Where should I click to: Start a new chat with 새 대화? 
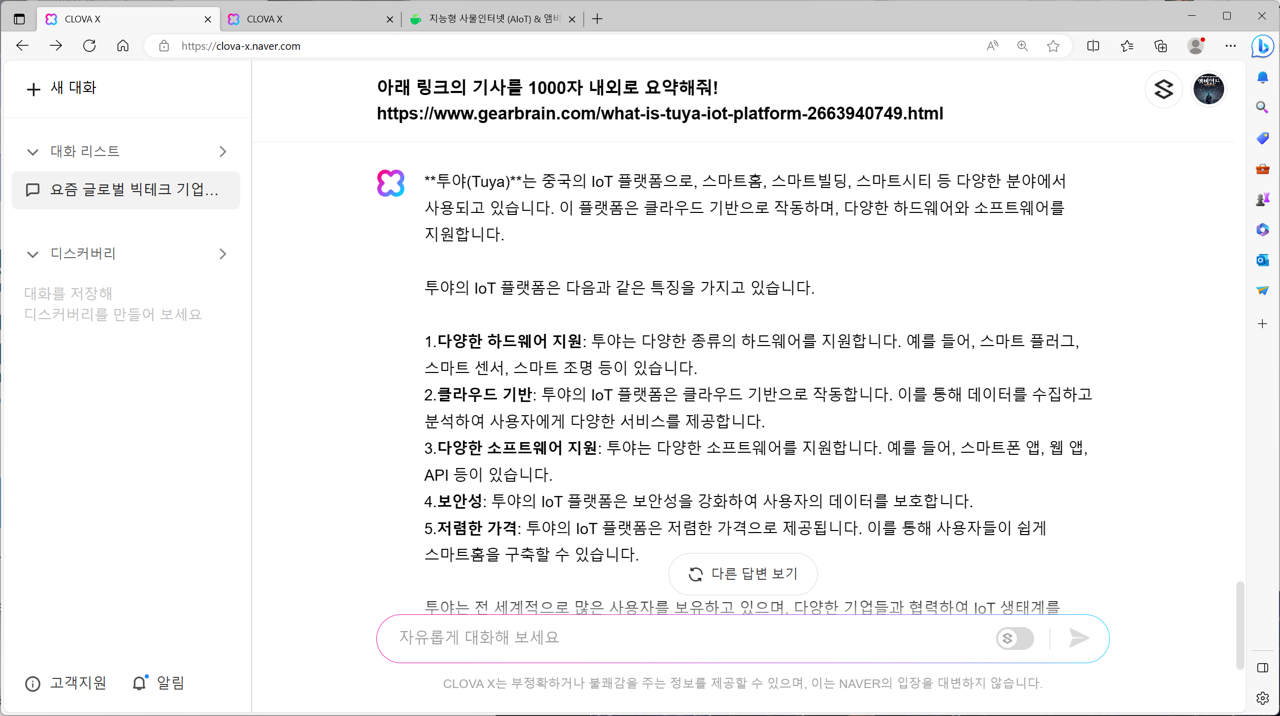(61, 88)
